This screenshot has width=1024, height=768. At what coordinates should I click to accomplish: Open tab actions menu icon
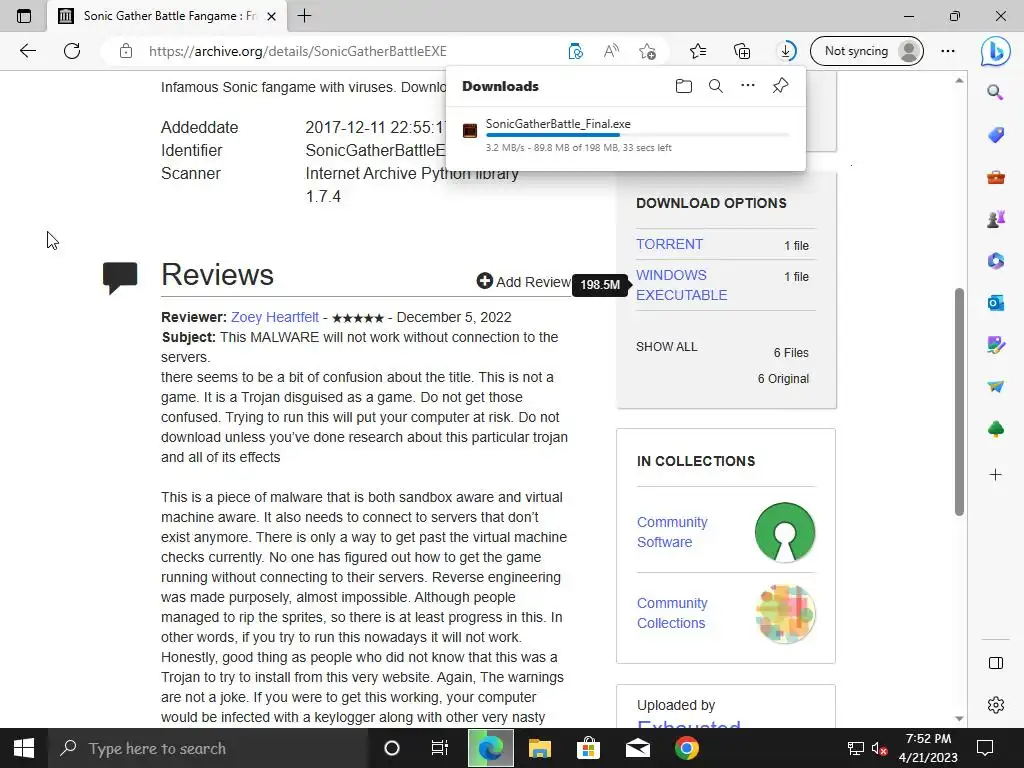(x=24, y=16)
